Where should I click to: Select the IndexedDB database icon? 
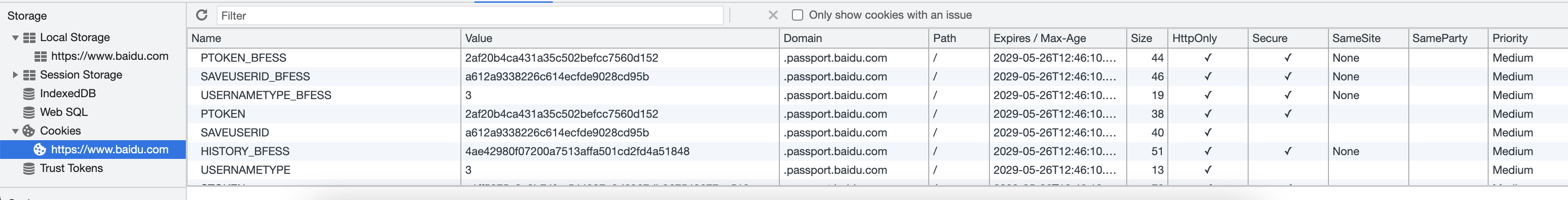tap(28, 94)
